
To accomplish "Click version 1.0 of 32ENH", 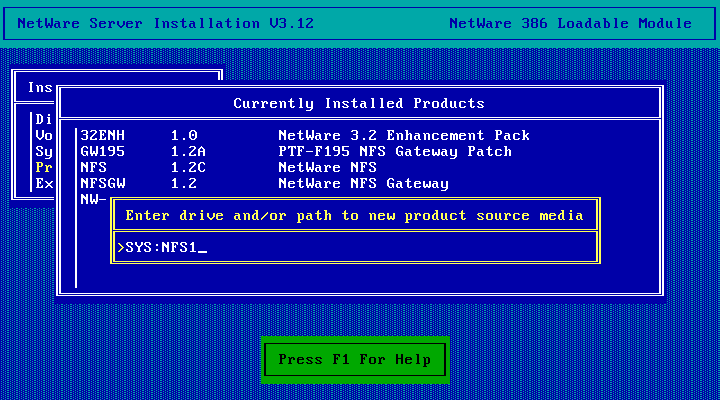I will [x=184, y=135].
